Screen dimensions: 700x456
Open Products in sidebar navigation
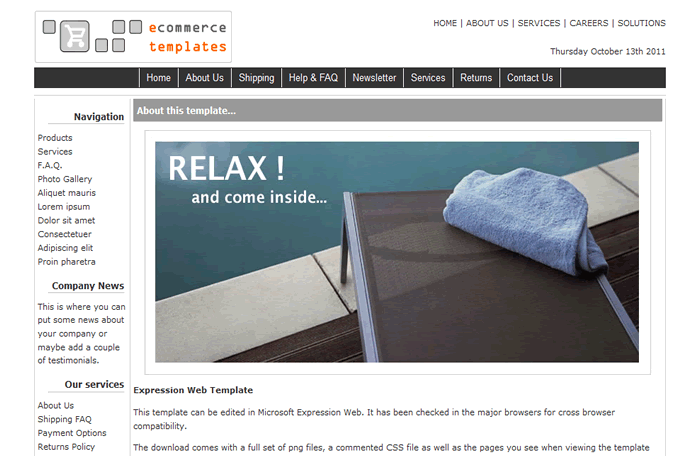click(55, 138)
